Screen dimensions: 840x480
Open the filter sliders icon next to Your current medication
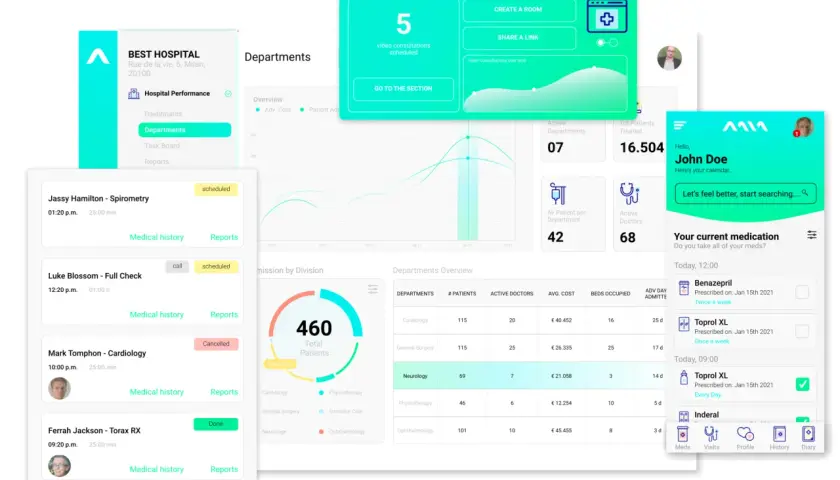(x=812, y=235)
